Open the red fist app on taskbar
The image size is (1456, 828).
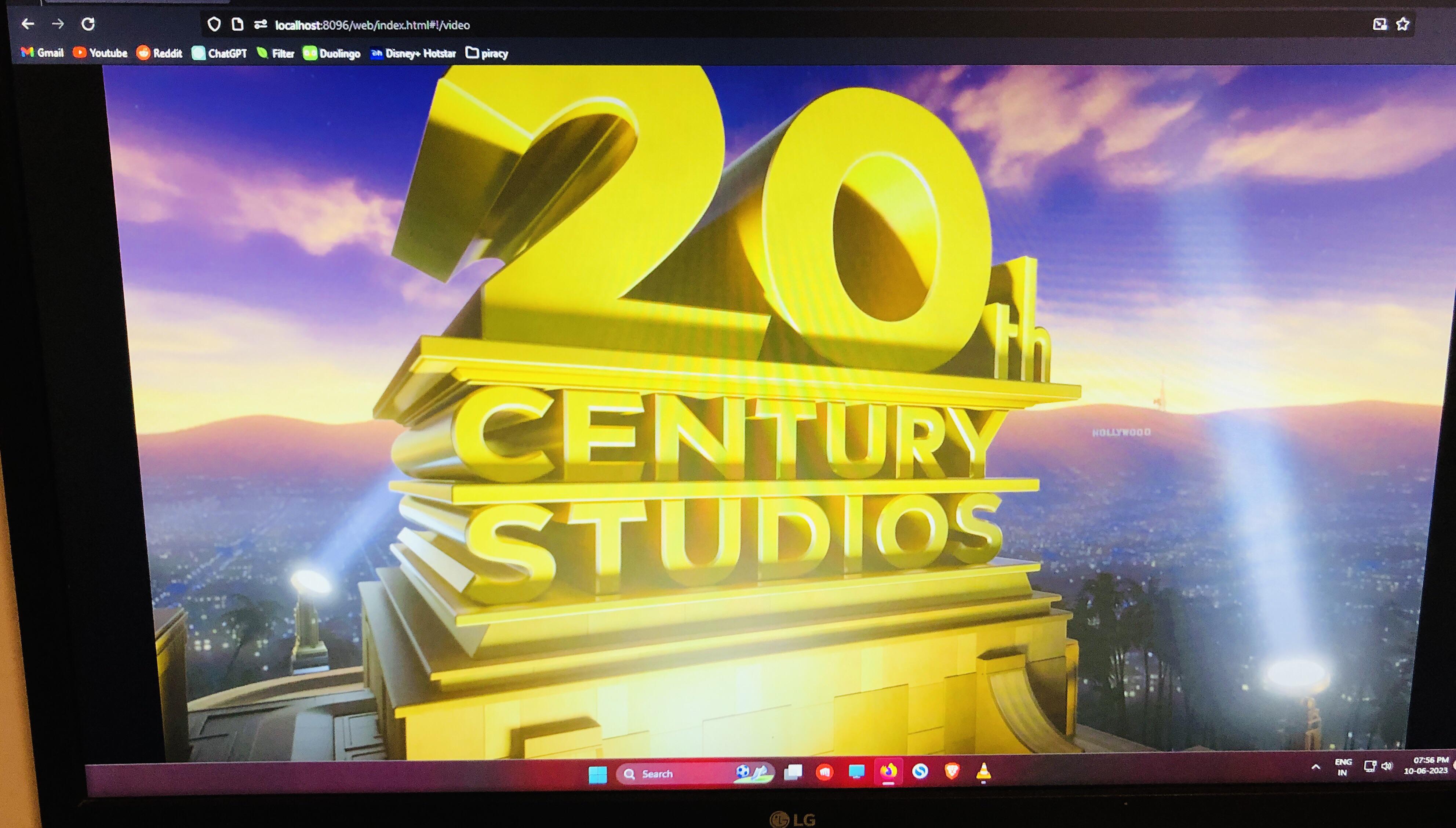tap(825, 772)
